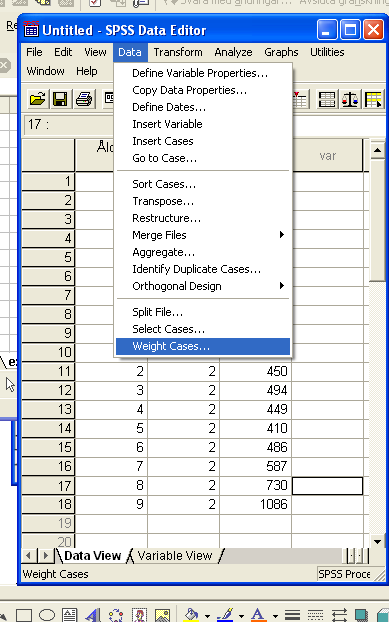Open Font Color dropdown arrow
This screenshot has width=389, height=622.
pos(275,616)
